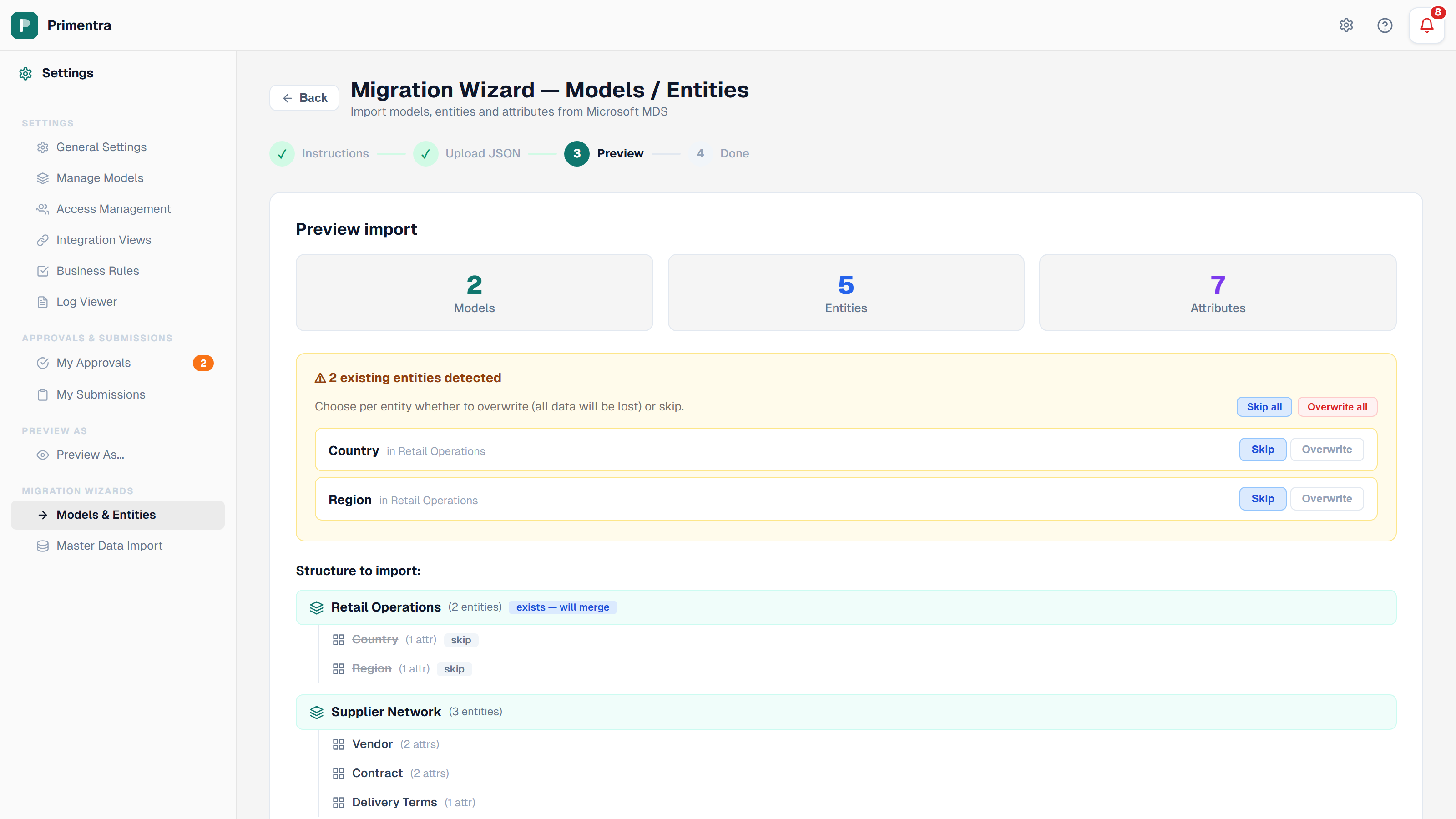The height and width of the screenshot is (819, 1456).
Task: Click the Contract entity grid icon
Action: [x=339, y=774]
